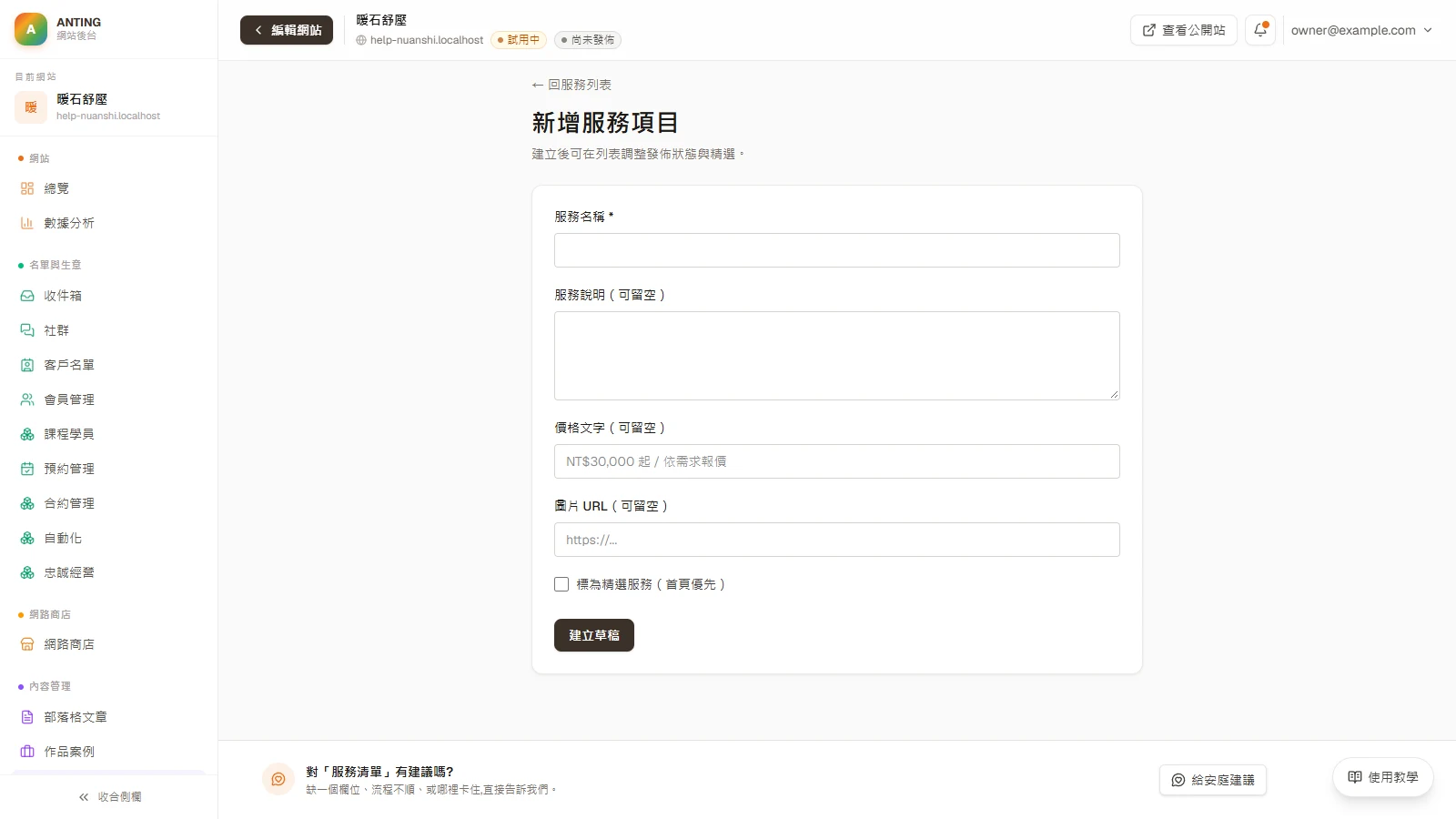1456x819 pixels.
Task: Click the 合約管理 icon
Action: tap(27, 503)
